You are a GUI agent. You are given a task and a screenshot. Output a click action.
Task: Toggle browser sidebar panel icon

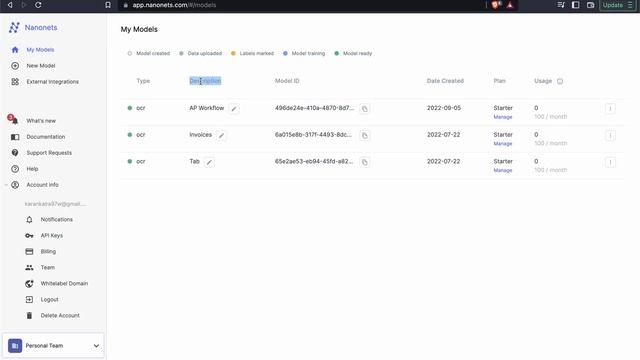576,5
